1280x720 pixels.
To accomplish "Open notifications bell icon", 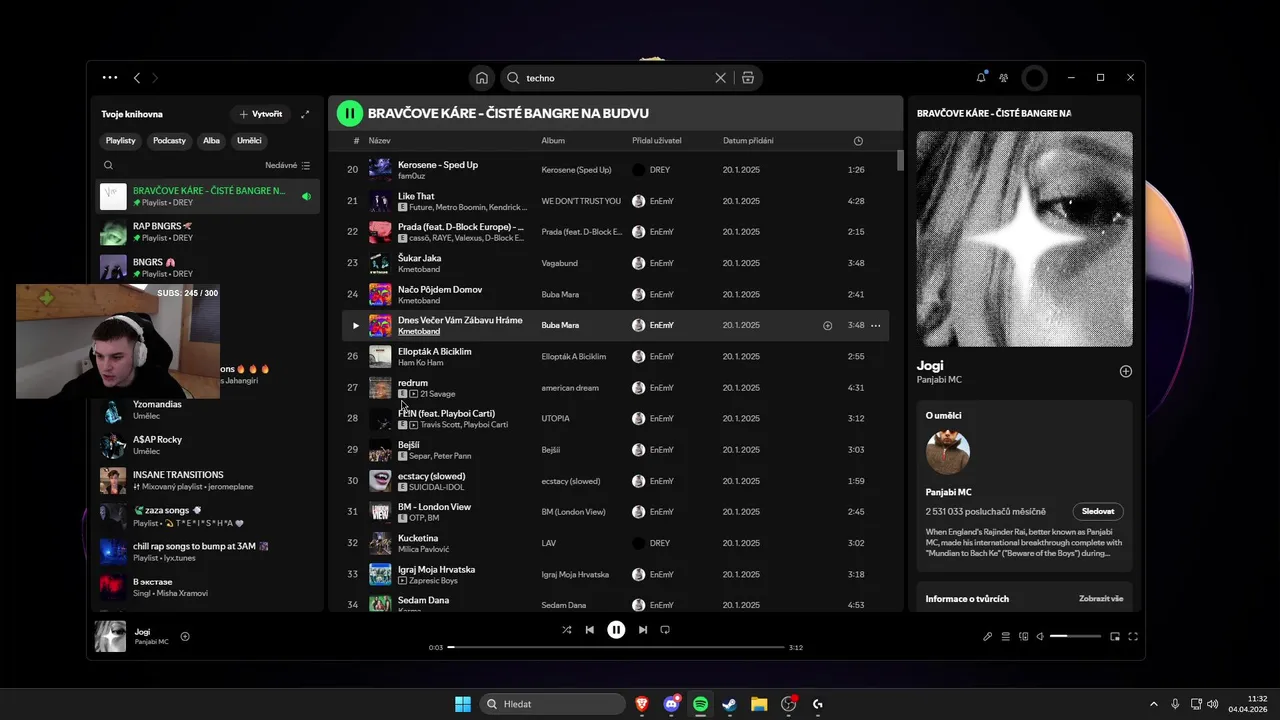I will click(x=981, y=77).
